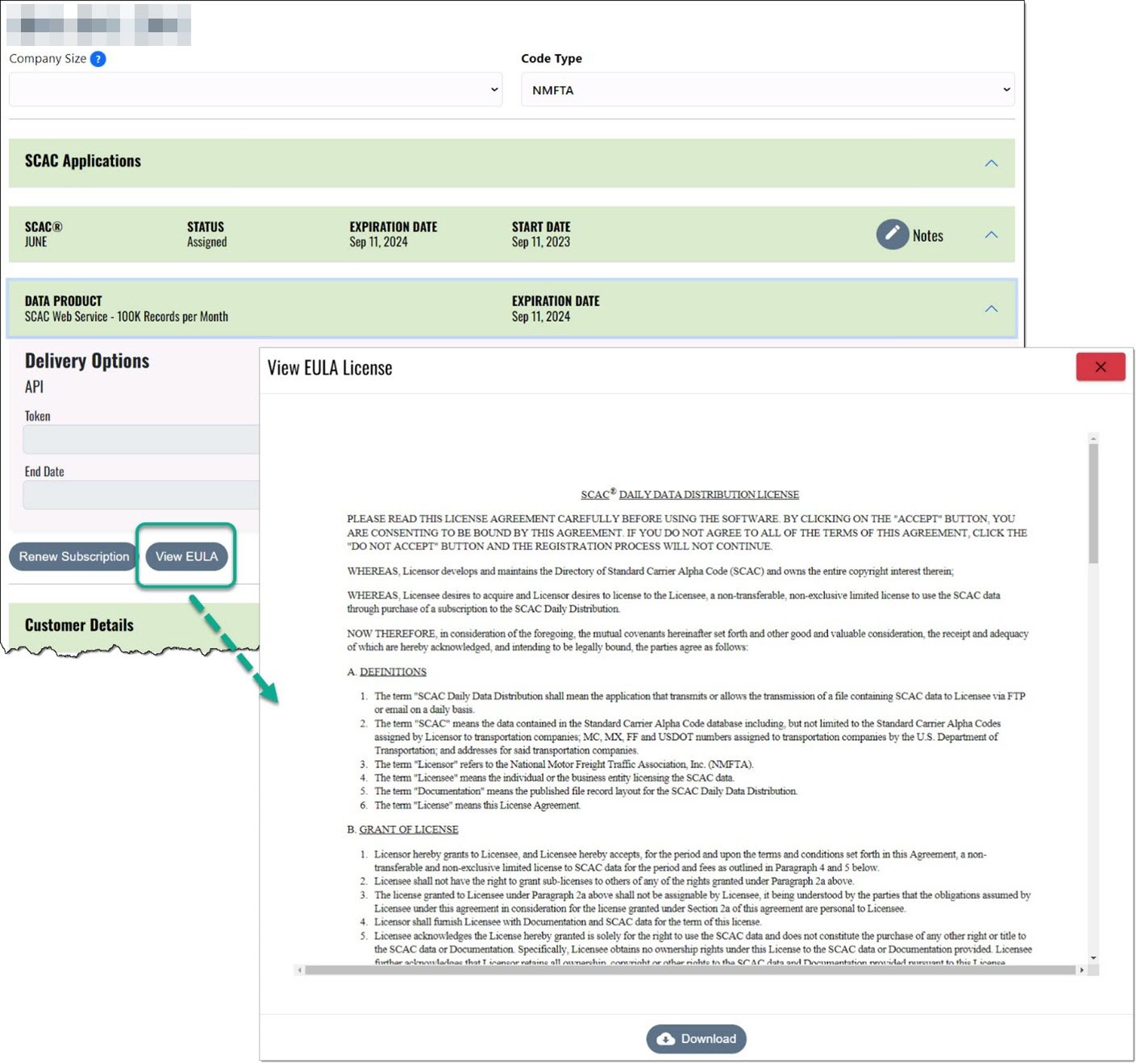
Task: Click the Renew Subscription button
Action: 73,556
